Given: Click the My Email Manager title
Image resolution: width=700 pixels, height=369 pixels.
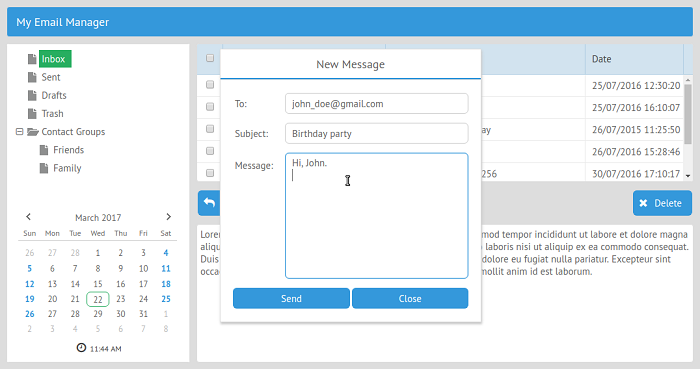Looking at the screenshot, I should pos(62,22).
